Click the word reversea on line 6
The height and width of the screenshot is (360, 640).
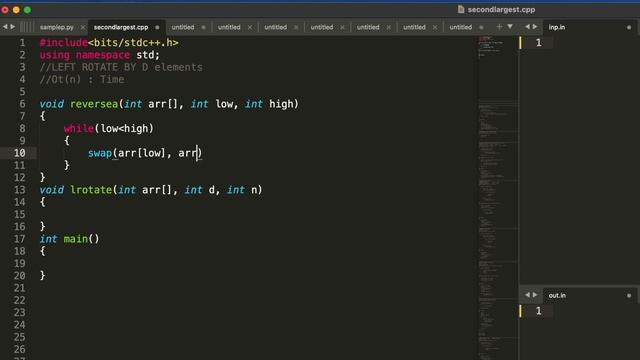pos(94,104)
